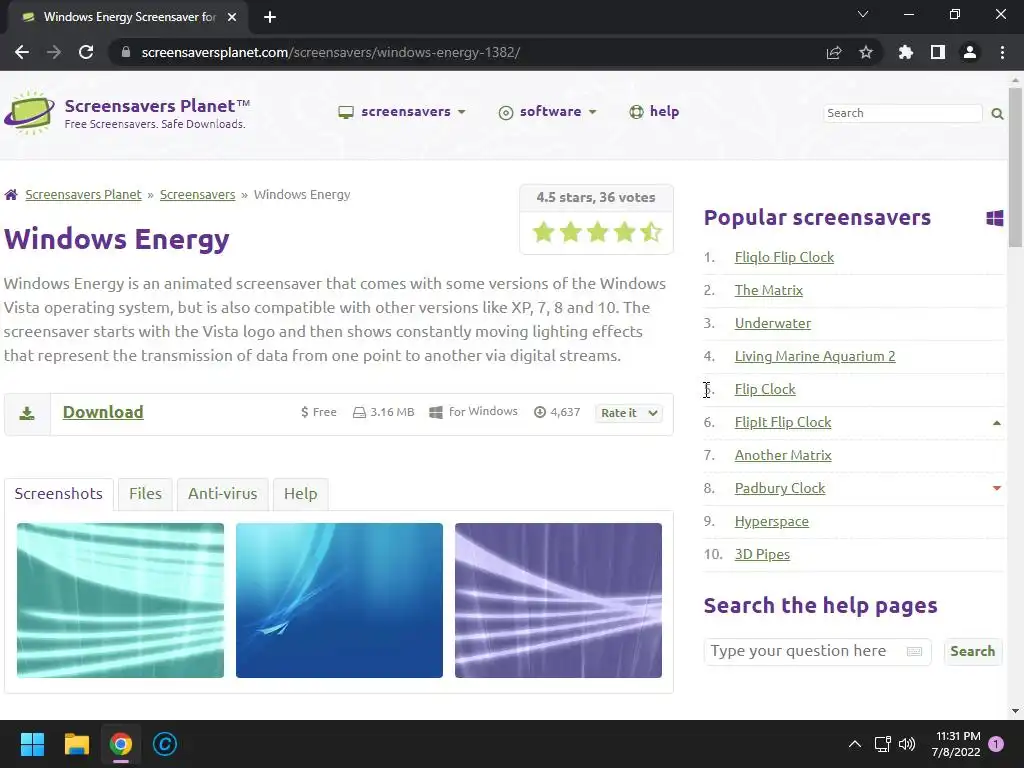The width and height of the screenshot is (1024, 768).
Task: Open the Chrome three-dot menu
Action: (1002, 52)
